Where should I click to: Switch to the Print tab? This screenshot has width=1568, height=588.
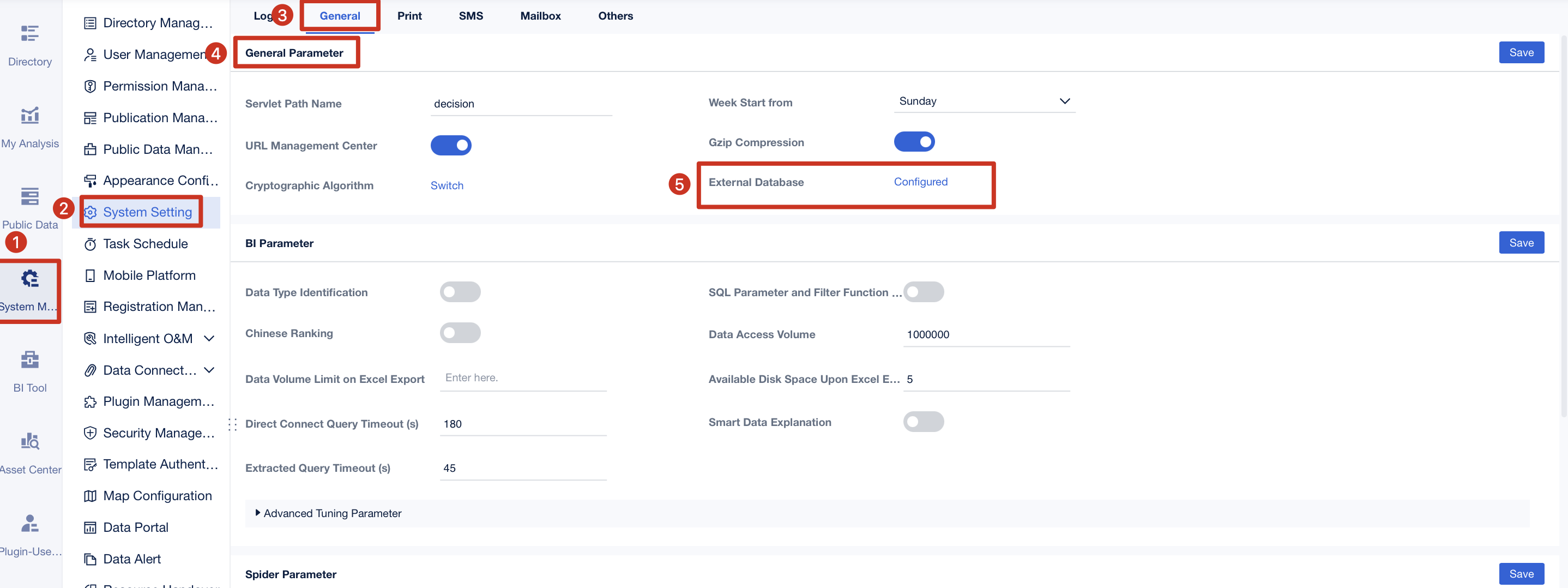[x=409, y=16]
